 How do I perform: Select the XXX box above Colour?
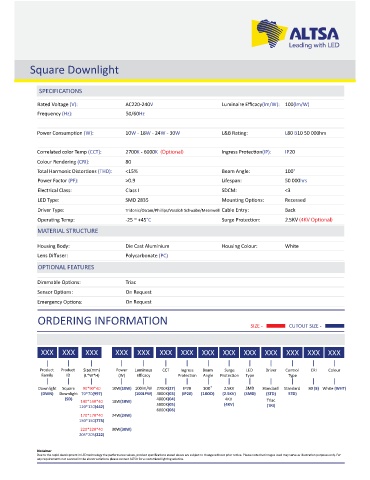pos(334,352)
